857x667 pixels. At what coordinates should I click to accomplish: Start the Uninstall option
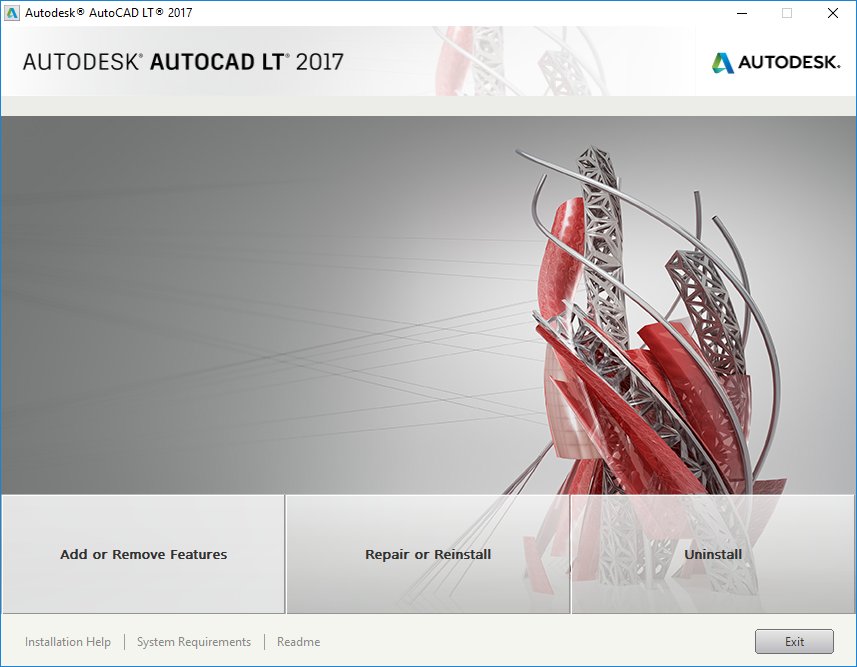pos(713,554)
